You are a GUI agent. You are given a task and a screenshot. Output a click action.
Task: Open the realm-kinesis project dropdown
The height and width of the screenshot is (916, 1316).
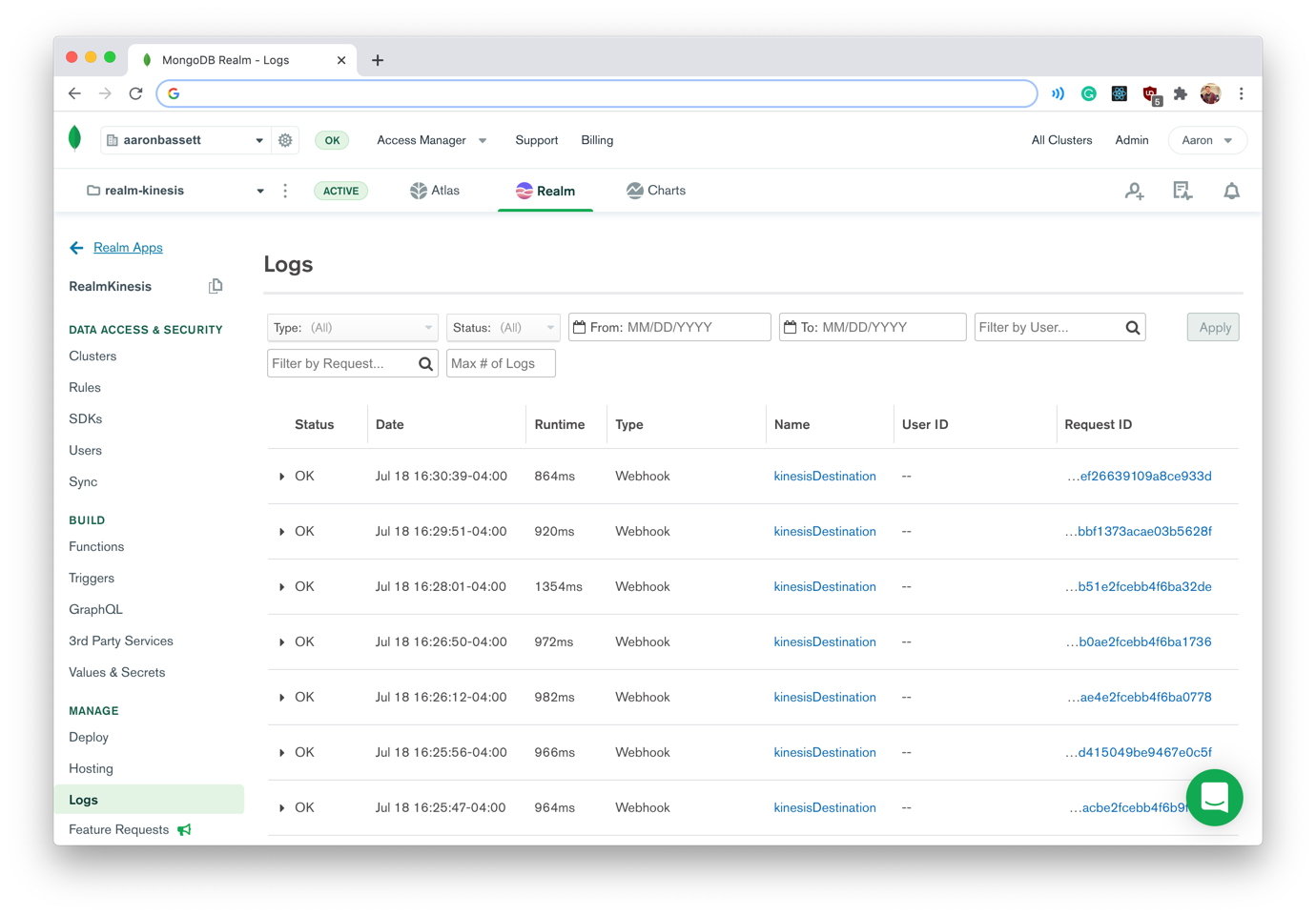pos(175,191)
